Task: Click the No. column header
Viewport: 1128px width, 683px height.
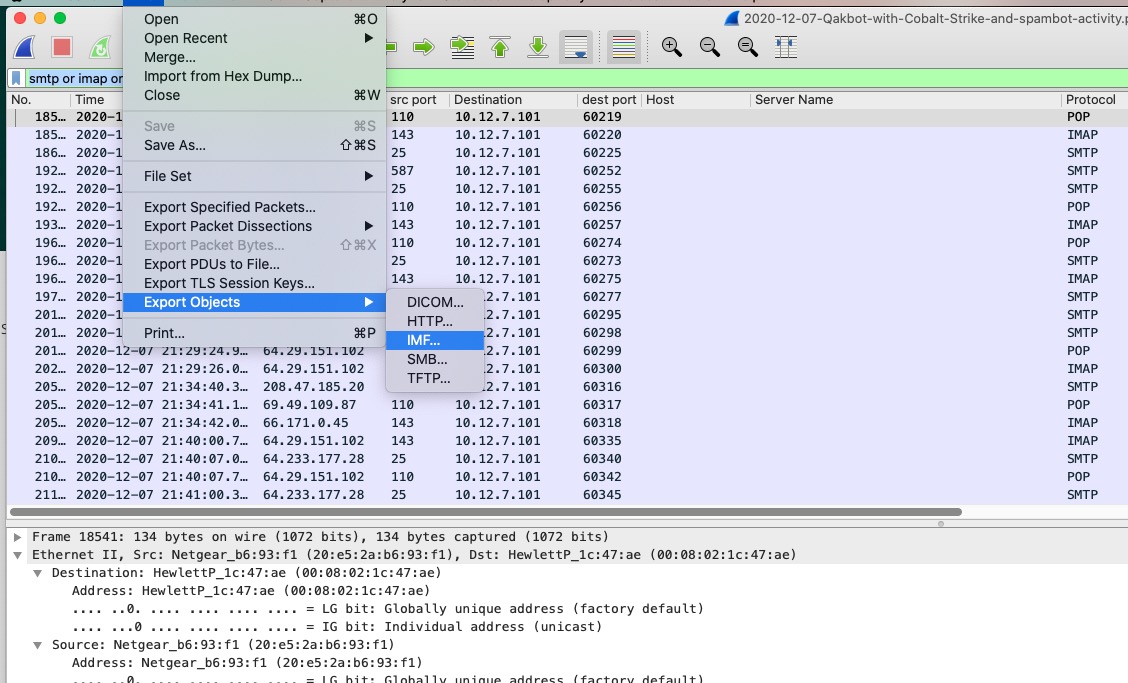Action: pyautogui.click(x=37, y=100)
